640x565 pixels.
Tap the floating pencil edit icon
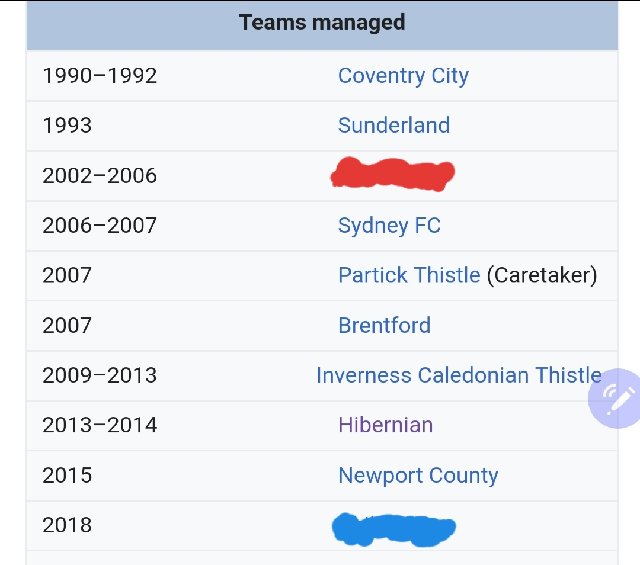[x=615, y=398]
